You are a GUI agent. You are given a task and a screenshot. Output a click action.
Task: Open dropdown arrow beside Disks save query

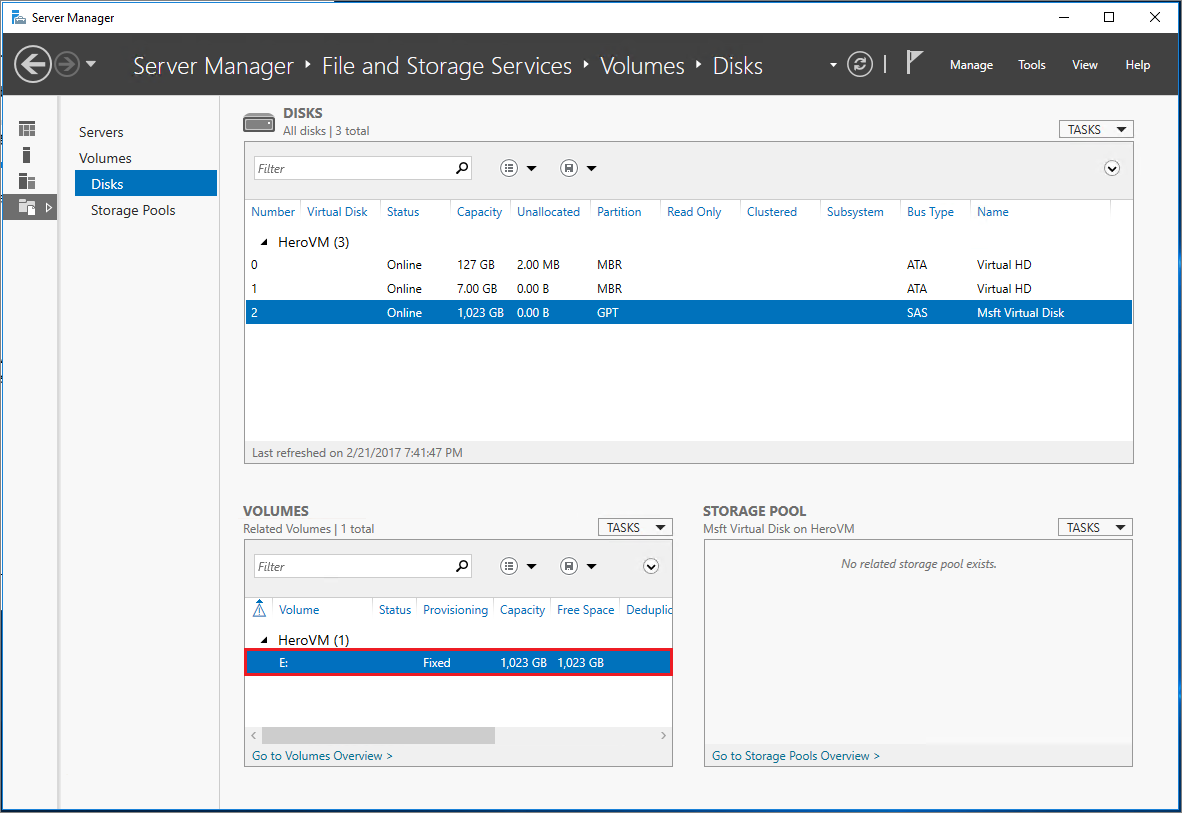(x=592, y=169)
